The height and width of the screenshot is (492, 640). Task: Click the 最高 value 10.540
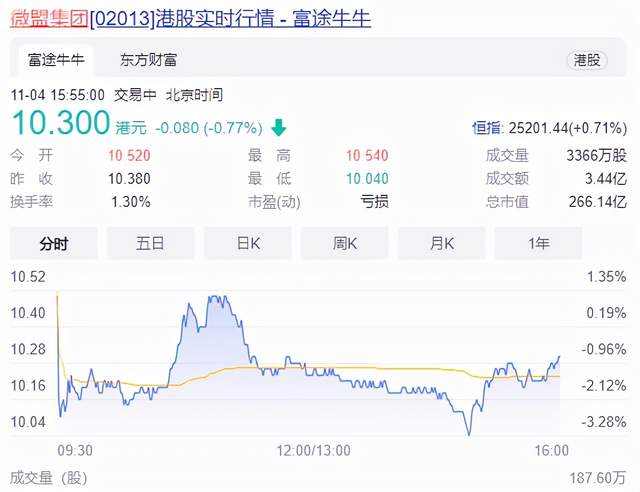(x=367, y=155)
